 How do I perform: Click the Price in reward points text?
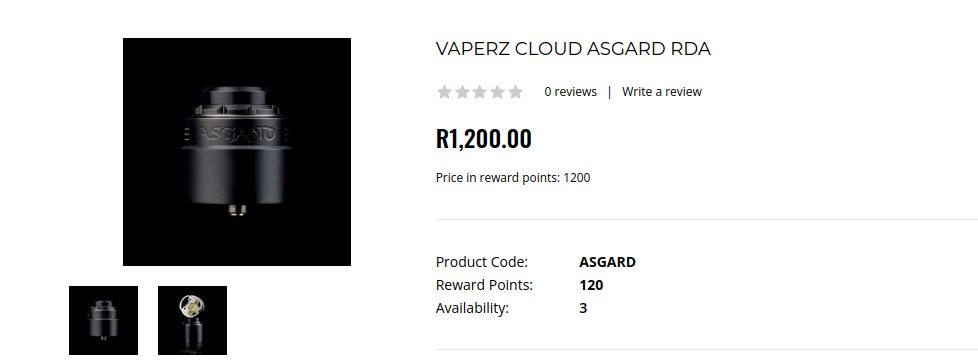point(513,178)
